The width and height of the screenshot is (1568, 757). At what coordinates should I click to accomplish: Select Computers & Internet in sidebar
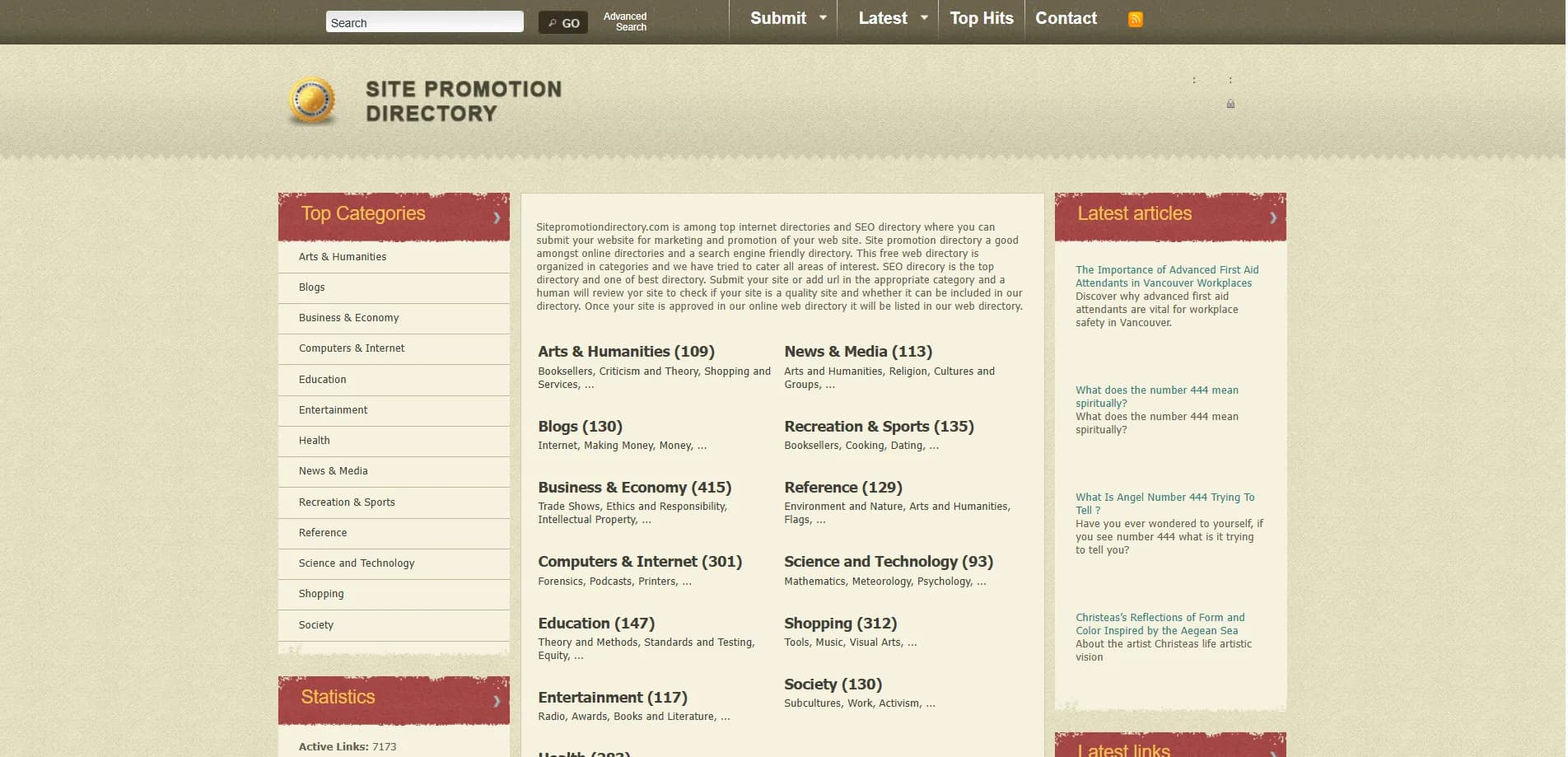(x=352, y=348)
